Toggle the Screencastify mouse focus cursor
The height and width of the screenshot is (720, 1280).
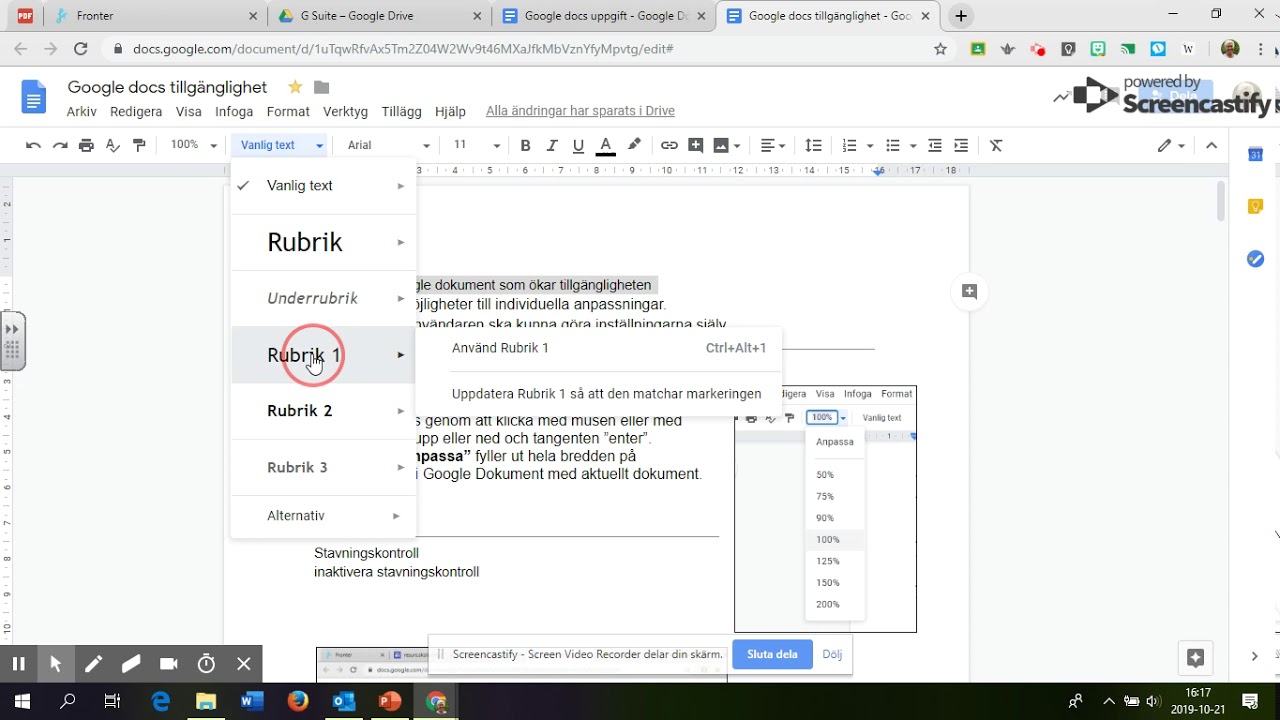tap(56, 664)
